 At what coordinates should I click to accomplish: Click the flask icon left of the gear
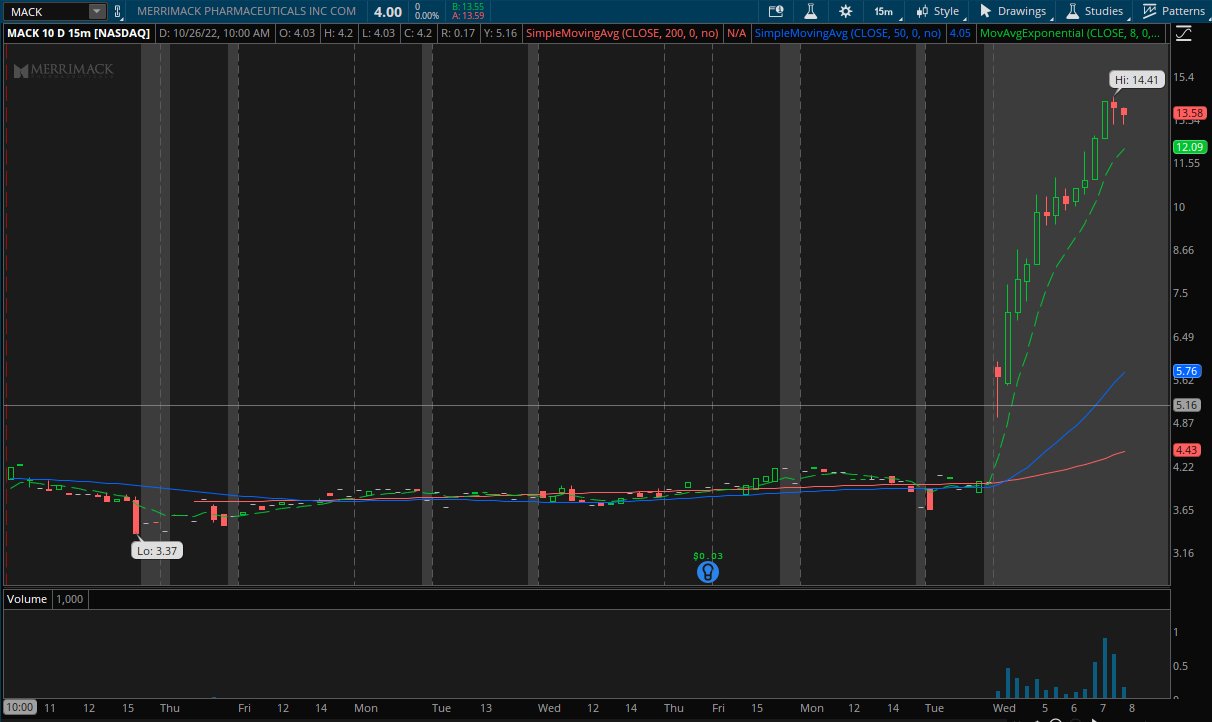(x=811, y=11)
